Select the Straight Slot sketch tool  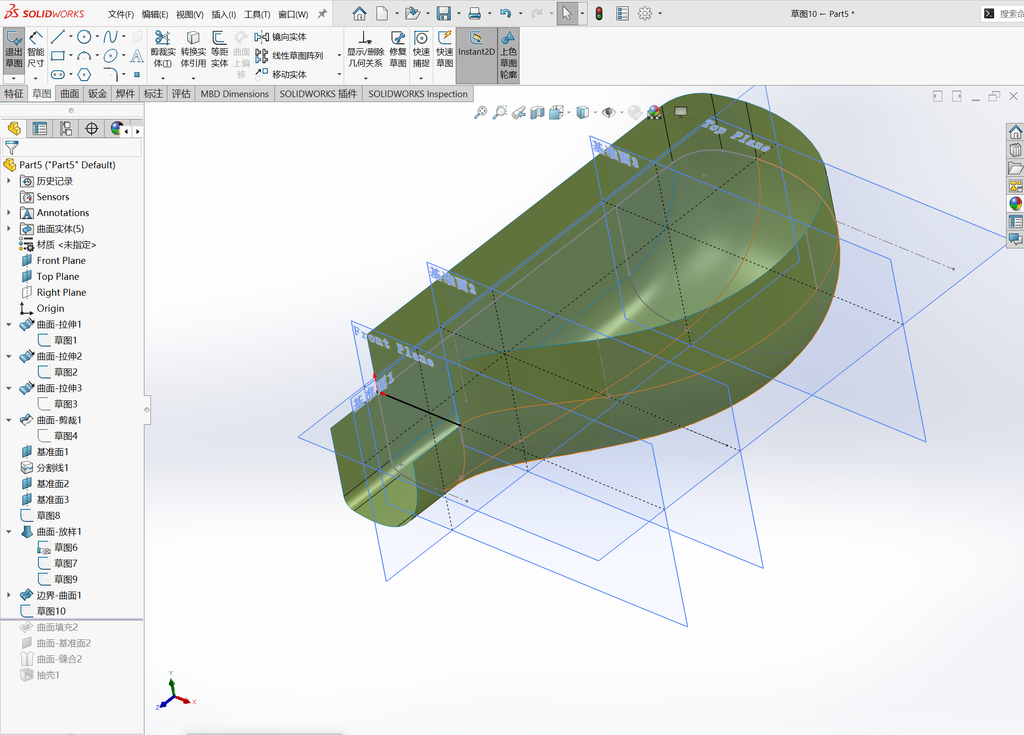[57, 74]
